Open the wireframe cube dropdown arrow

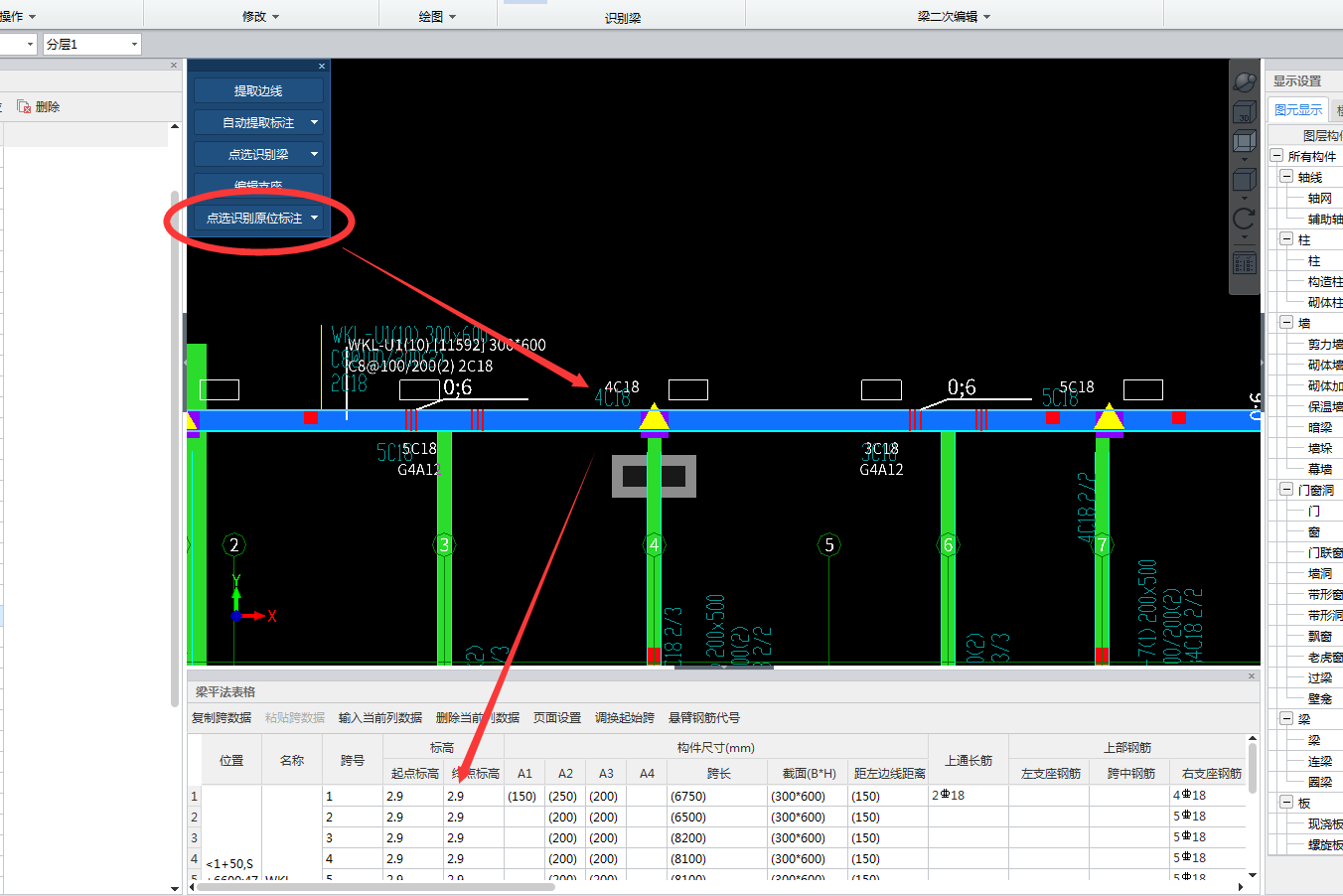click(x=1244, y=159)
